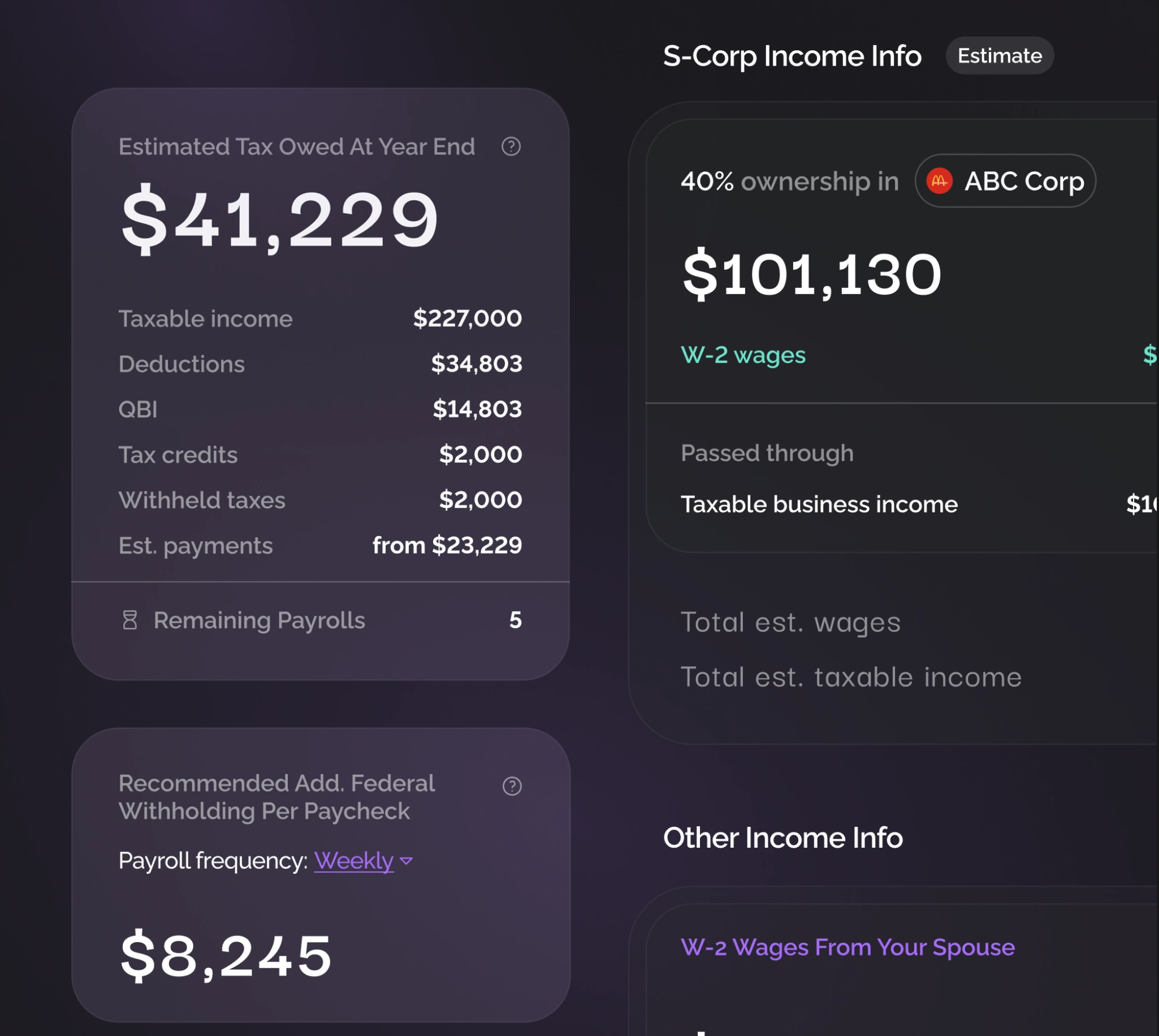Click the dropdown arrow next to Weekly
Viewport: 1159px width, 1036px height.
406,860
